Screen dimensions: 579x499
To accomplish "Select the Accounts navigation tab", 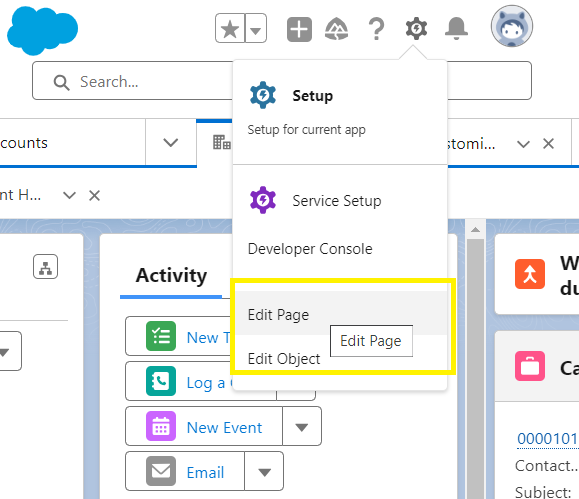I will (x=72, y=143).
